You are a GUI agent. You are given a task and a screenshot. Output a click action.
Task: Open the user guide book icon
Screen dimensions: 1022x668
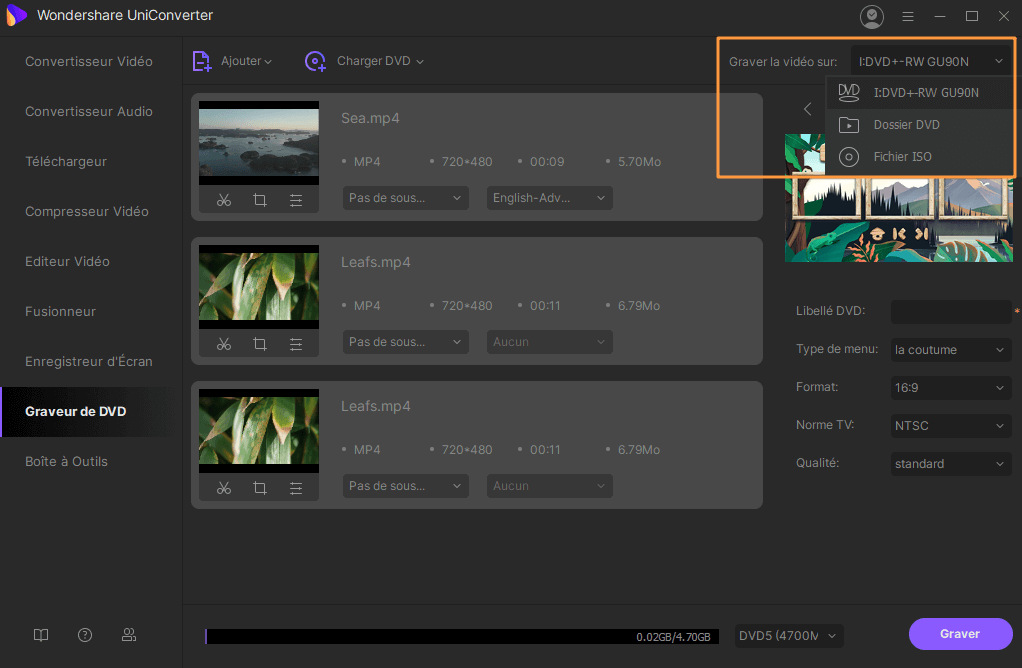[41, 635]
